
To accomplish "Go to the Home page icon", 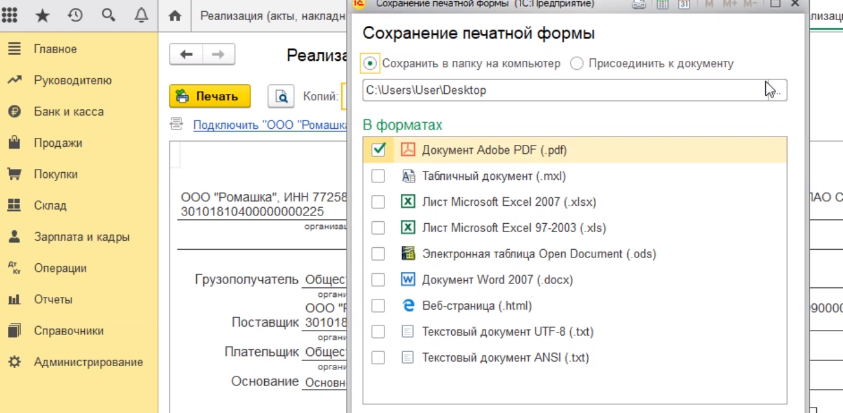I will (x=176, y=16).
